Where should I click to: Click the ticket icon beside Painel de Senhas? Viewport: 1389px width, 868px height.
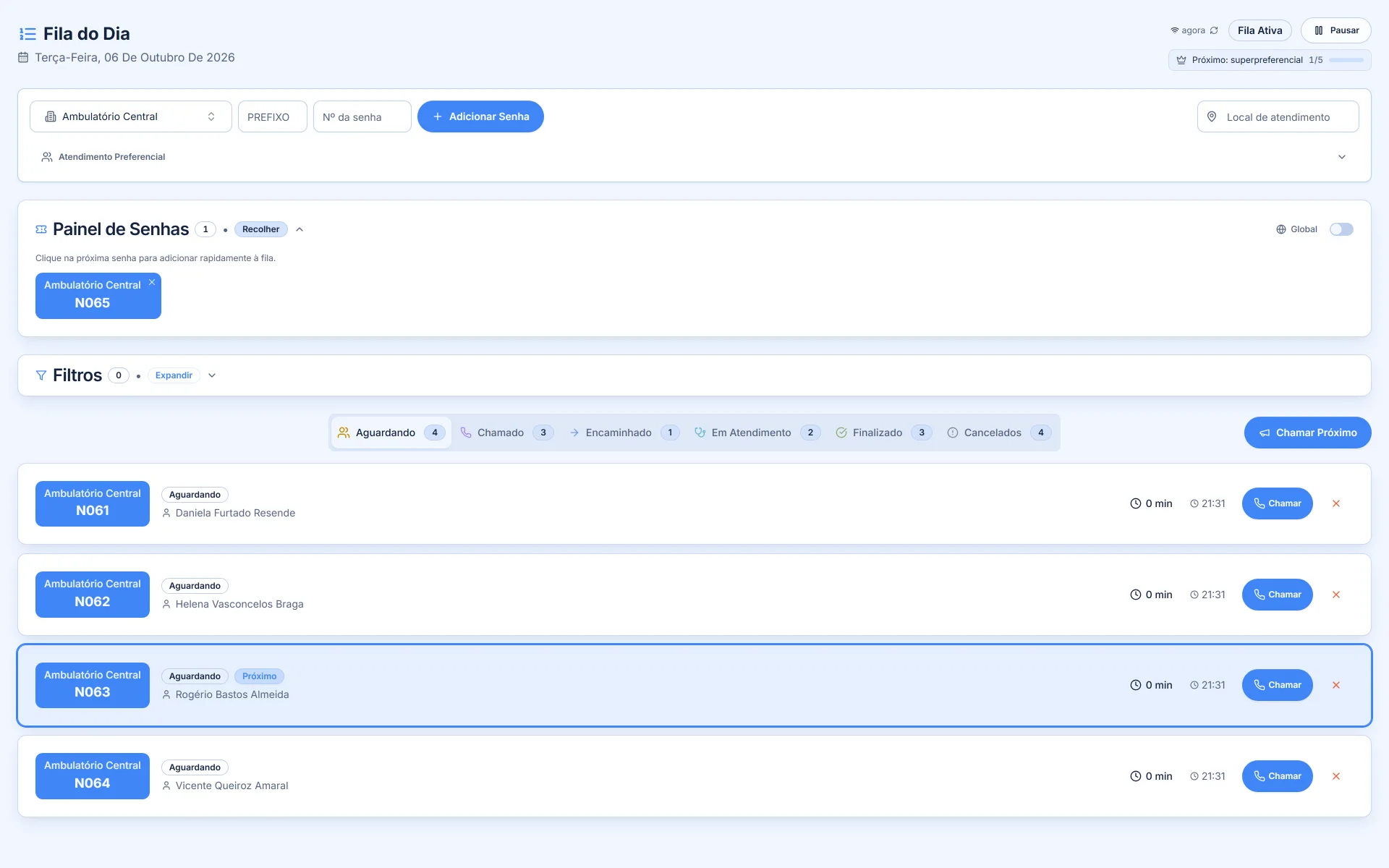[41, 229]
